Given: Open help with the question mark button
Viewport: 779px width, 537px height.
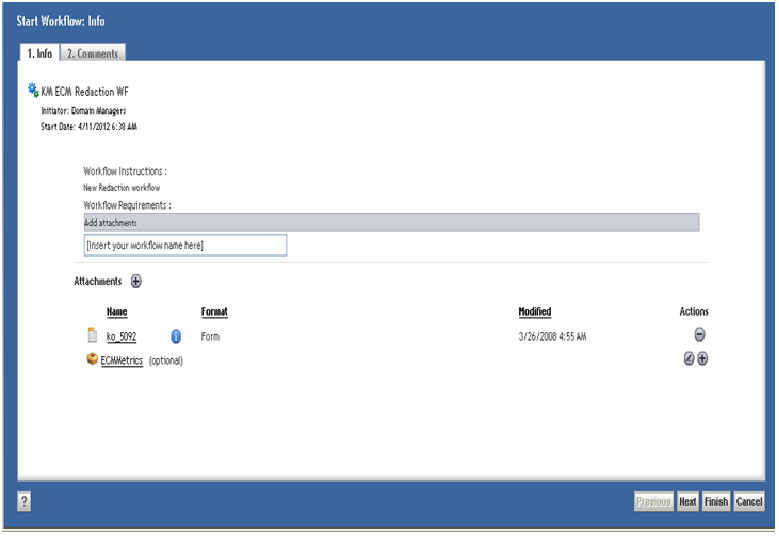Looking at the screenshot, I should 24,501.
